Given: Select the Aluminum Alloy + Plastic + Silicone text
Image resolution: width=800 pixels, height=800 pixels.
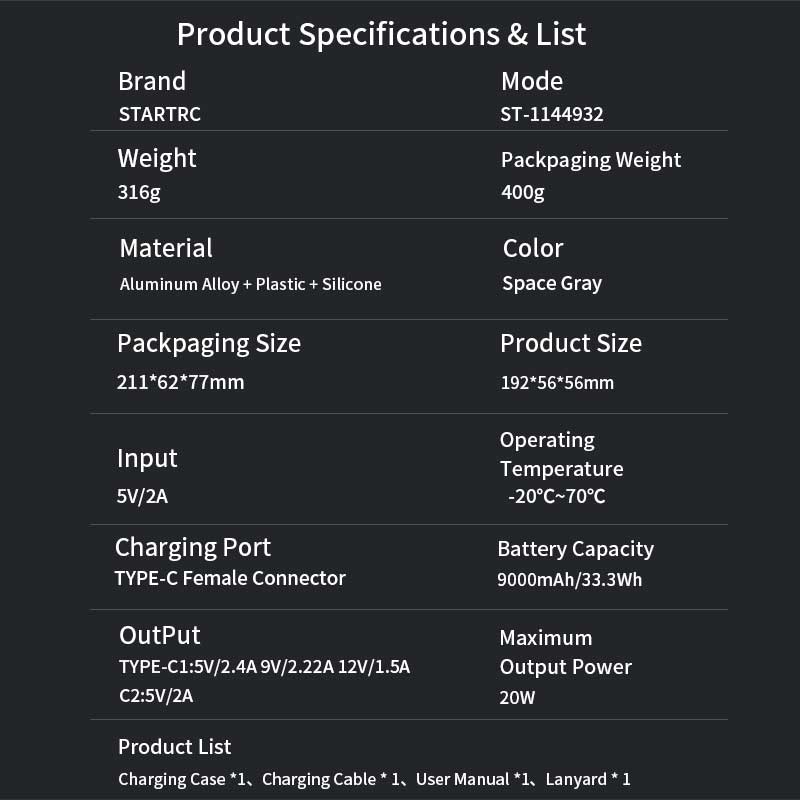Looking at the screenshot, I should 250,284.
